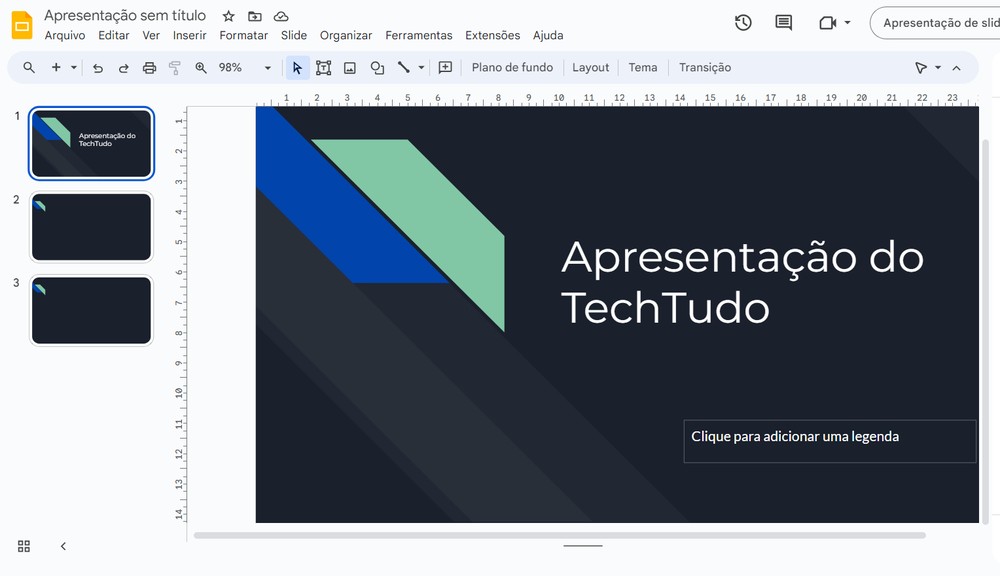Open comment history
The height and width of the screenshot is (576, 1000).
pos(783,22)
